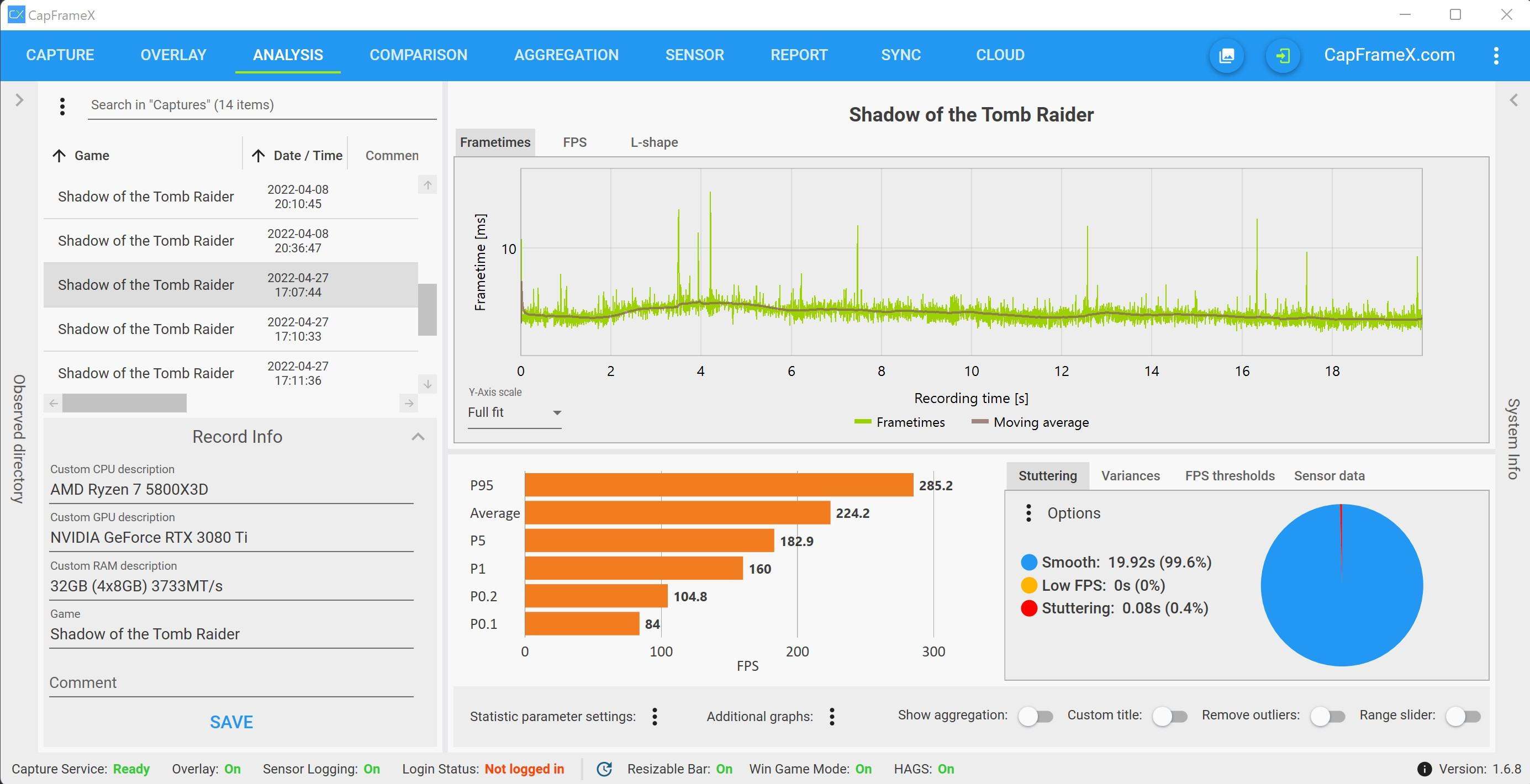
Task: Open the CapFrameX.com link
Action: pos(1389,55)
